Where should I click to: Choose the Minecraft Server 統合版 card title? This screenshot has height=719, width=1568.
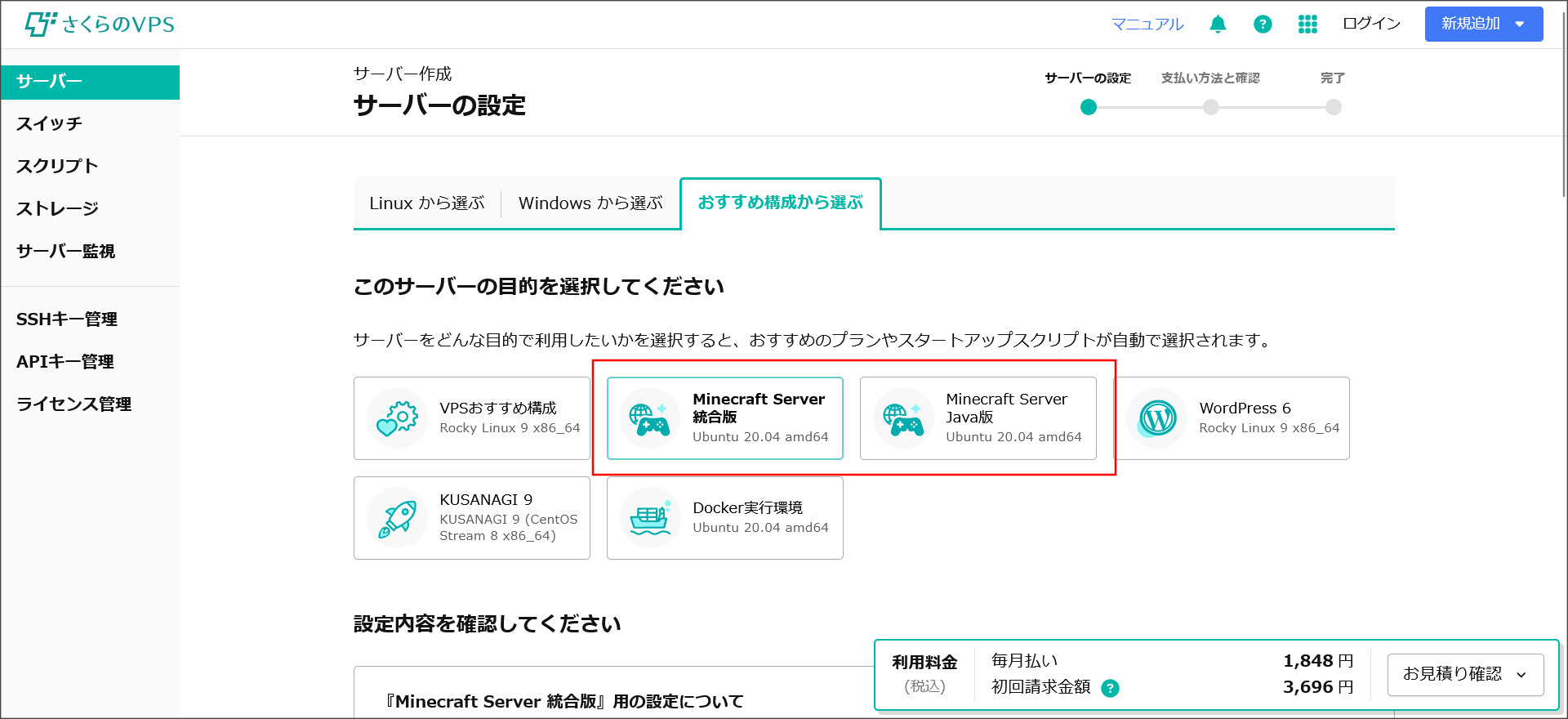pyautogui.click(x=759, y=408)
